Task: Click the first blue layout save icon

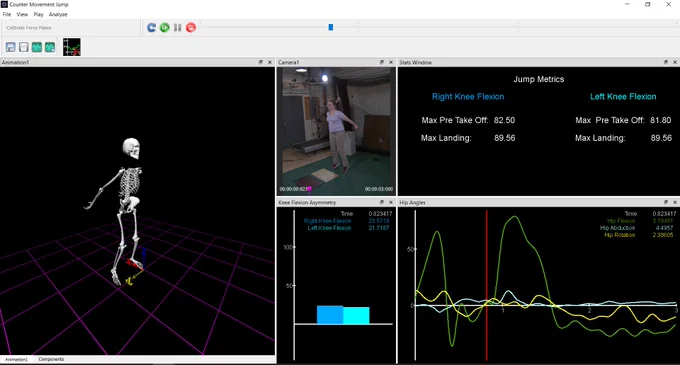Action: [10, 47]
